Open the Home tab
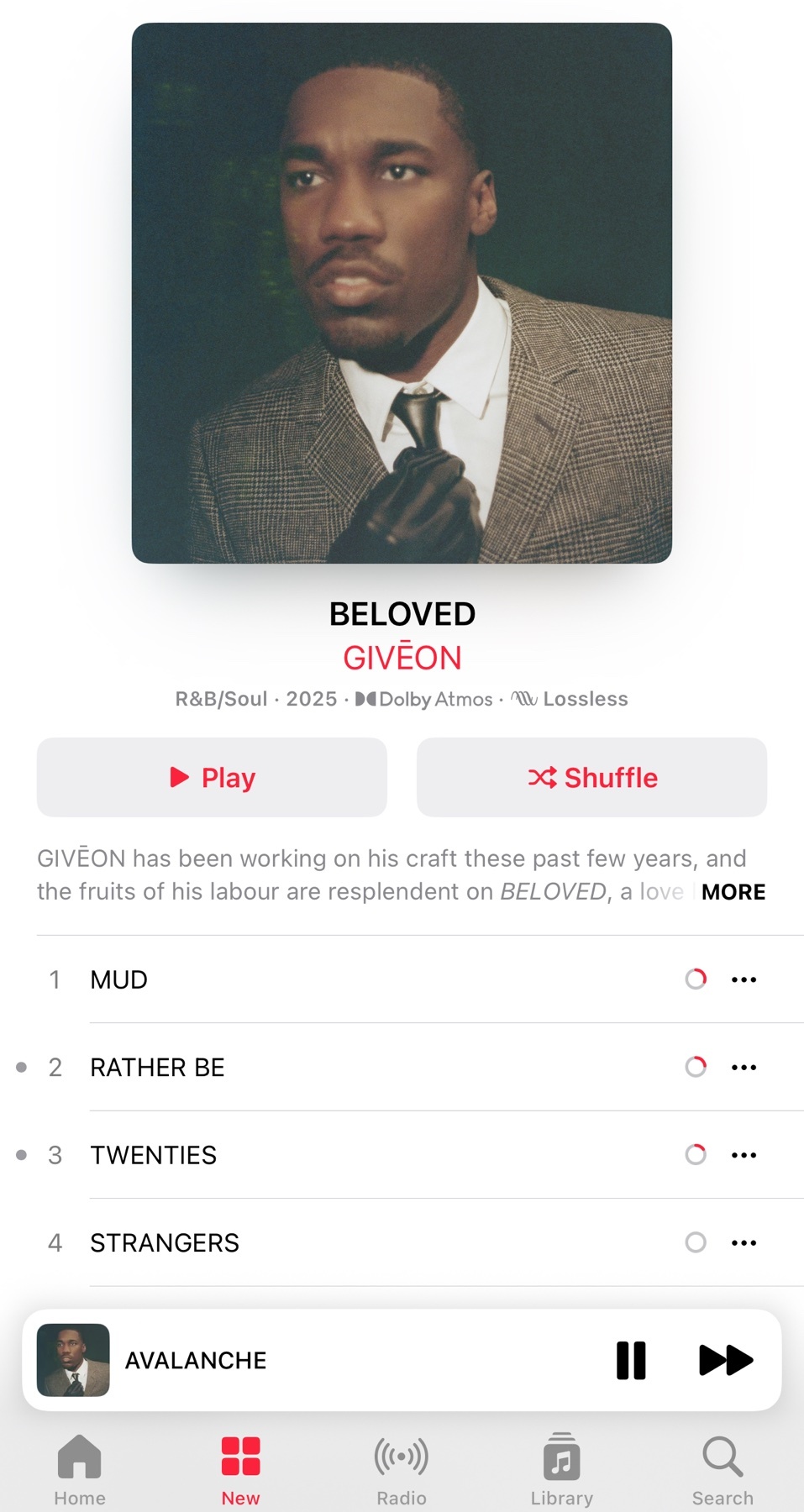804x1512 pixels. pos(80,1470)
